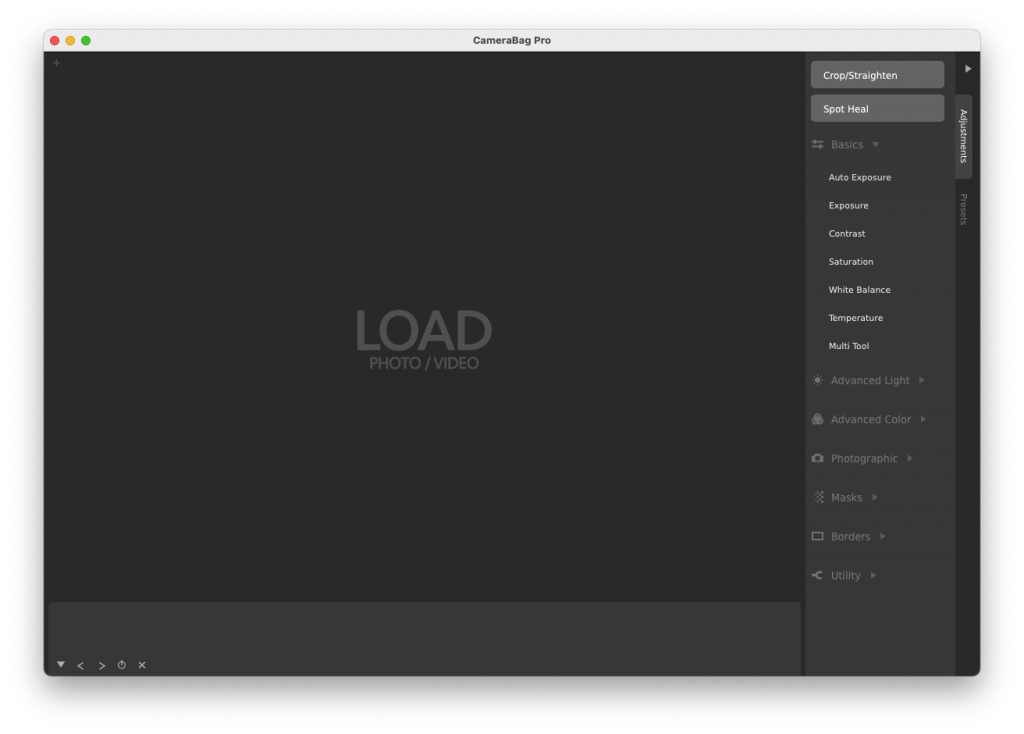Go to previous with the left arrow
Image resolution: width=1024 pixels, height=734 pixels.
(80, 665)
